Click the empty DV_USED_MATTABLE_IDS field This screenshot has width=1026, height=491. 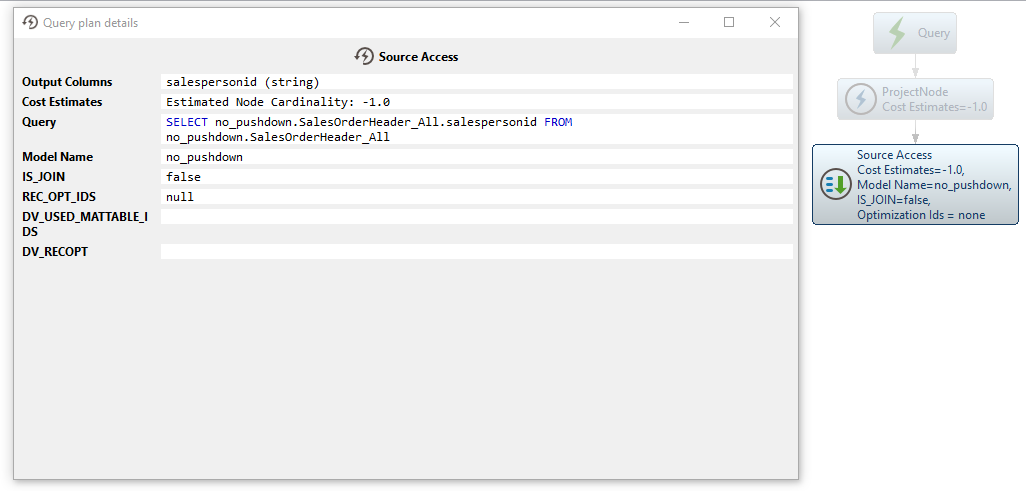click(x=476, y=217)
